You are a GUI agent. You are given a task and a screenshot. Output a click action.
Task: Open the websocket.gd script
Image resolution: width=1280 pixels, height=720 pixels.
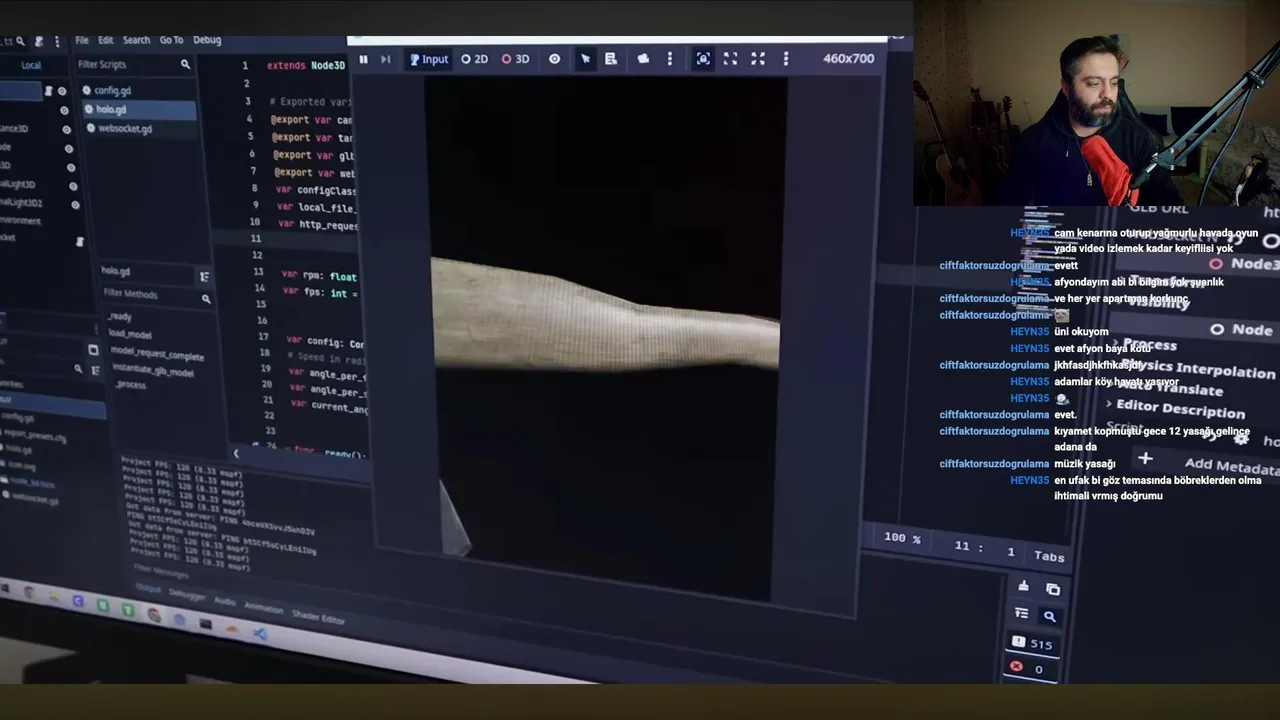pyautogui.click(x=125, y=129)
